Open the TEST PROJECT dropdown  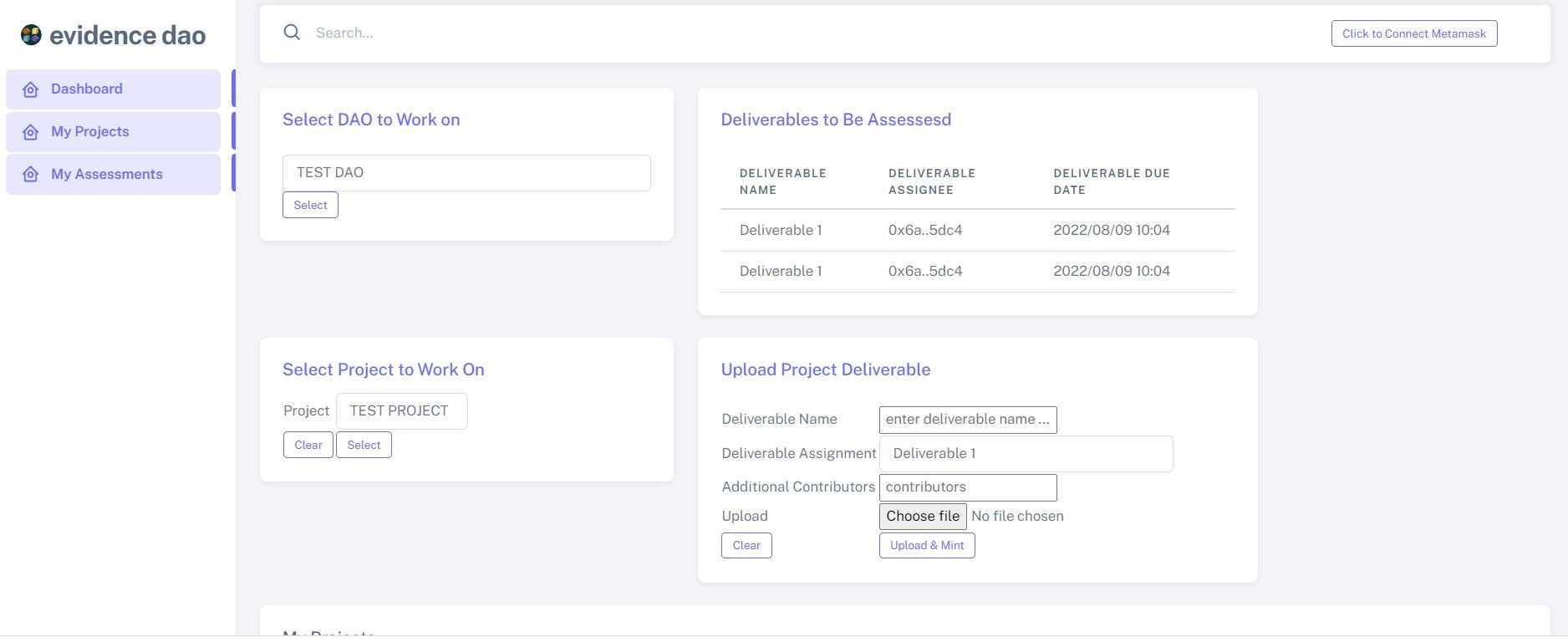402,411
